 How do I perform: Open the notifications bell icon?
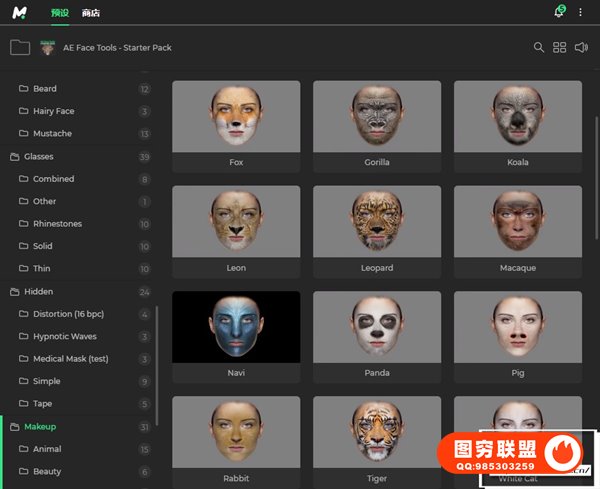559,12
